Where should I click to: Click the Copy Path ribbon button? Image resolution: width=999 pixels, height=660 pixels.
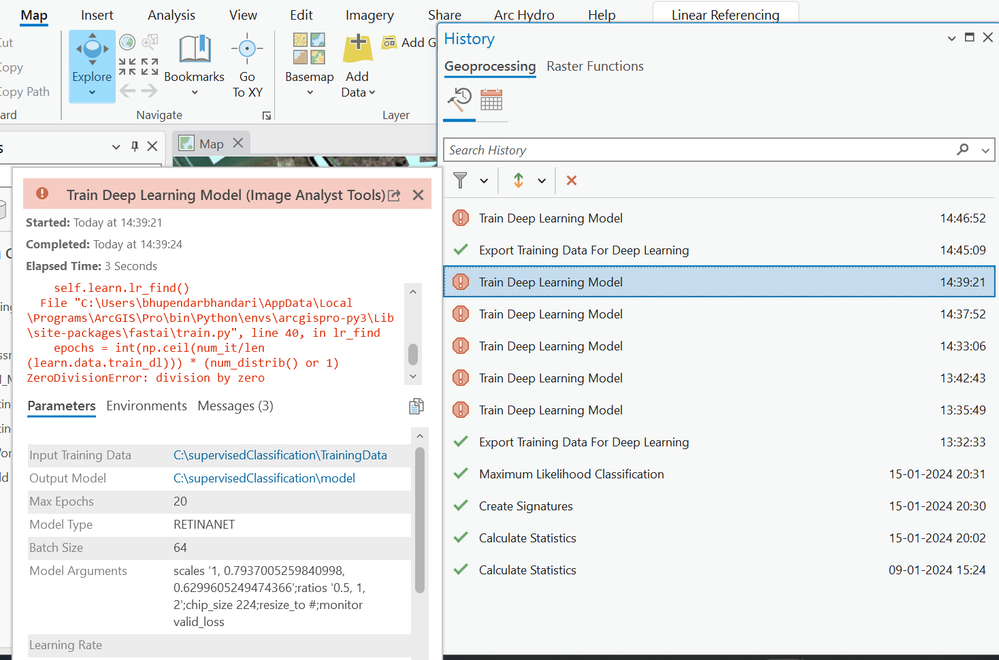(24, 92)
